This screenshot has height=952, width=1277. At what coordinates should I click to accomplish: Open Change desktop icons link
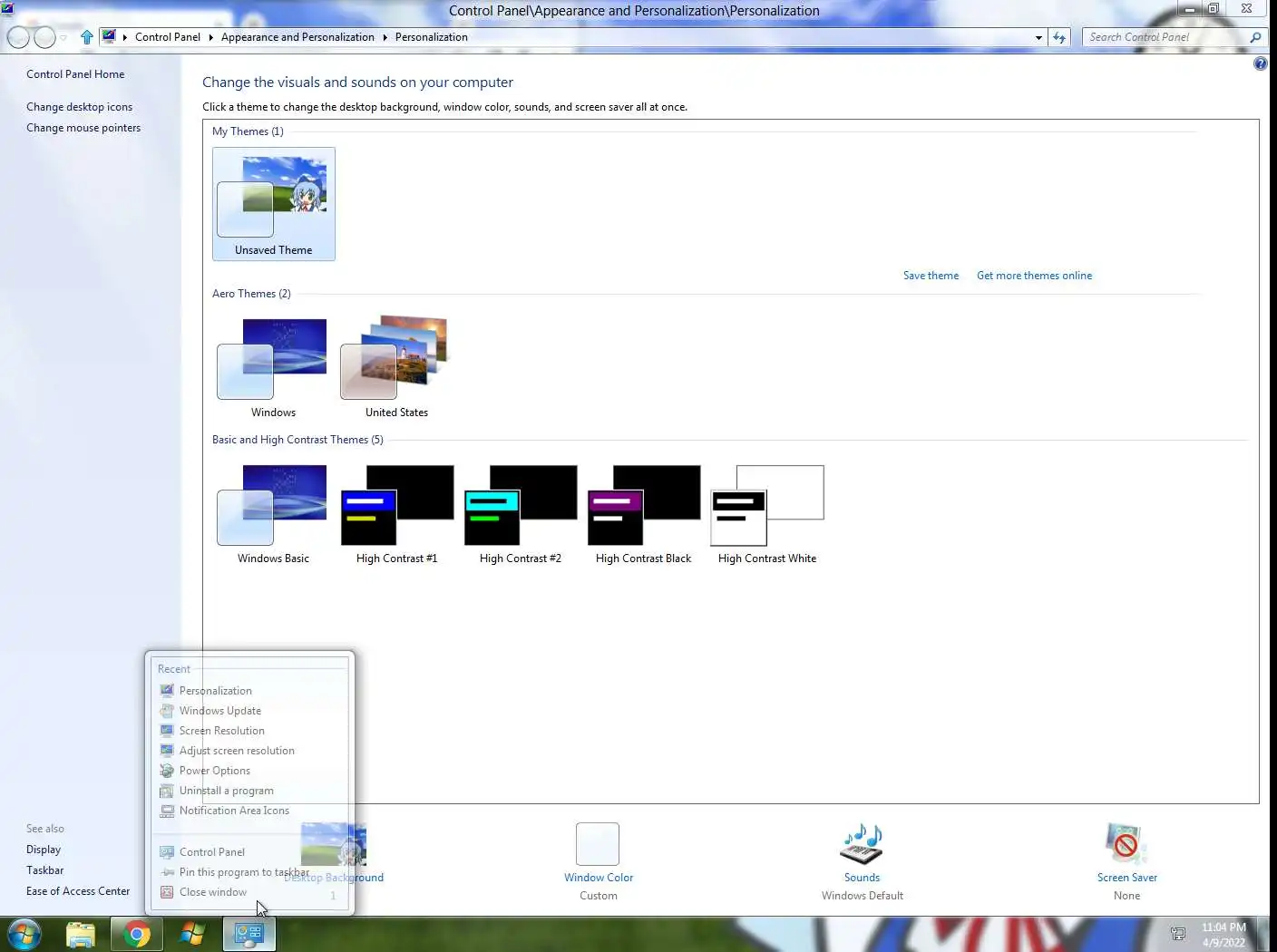[x=79, y=107]
